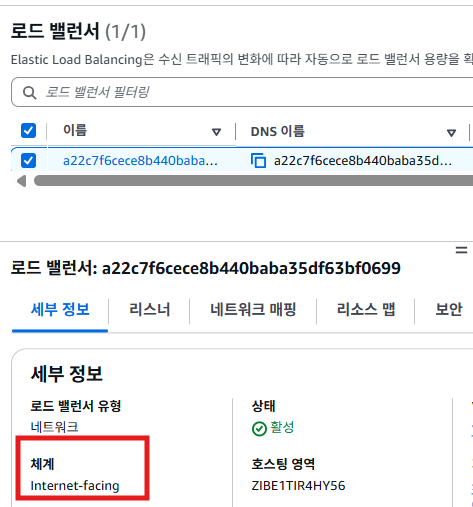Sort by the 이름 column arrow
This screenshot has height=507, width=473.
coord(217,132)
